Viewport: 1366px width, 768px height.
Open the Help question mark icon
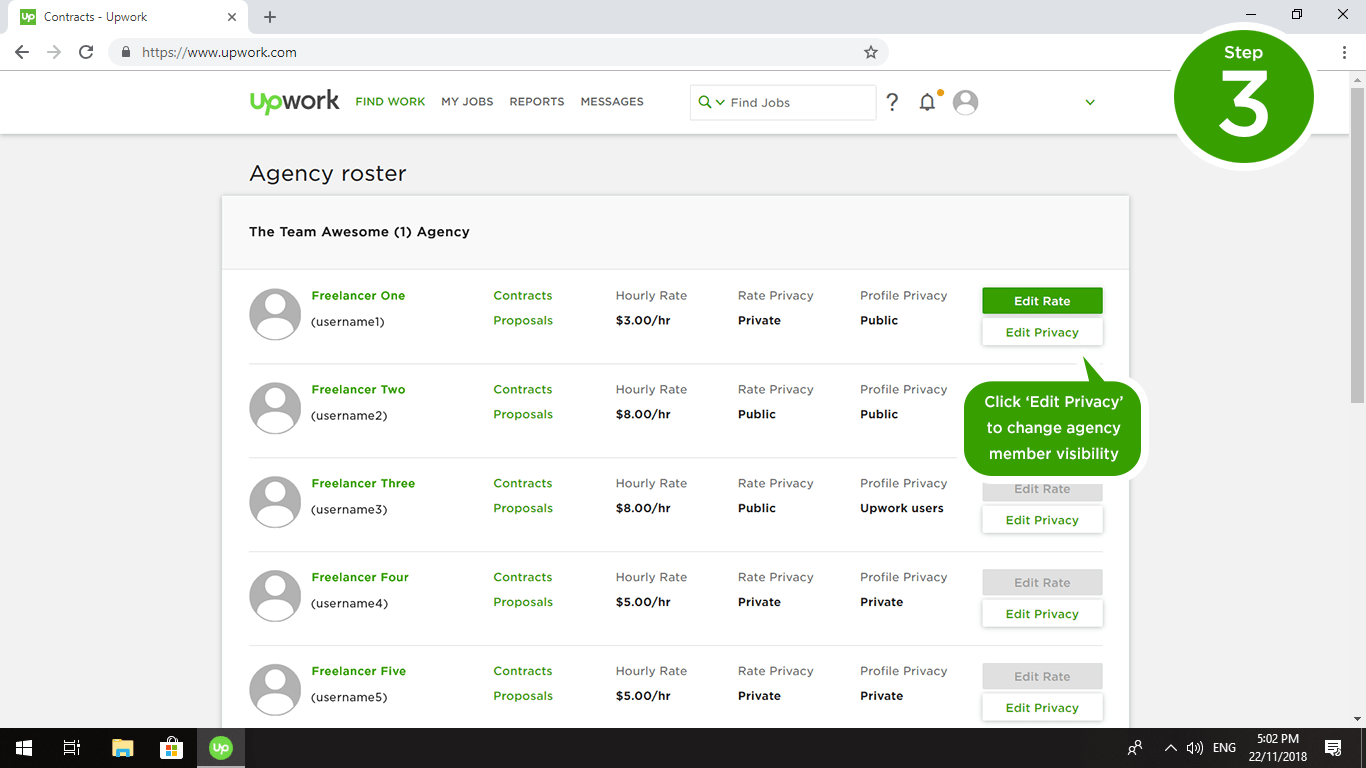pos(892,101)
